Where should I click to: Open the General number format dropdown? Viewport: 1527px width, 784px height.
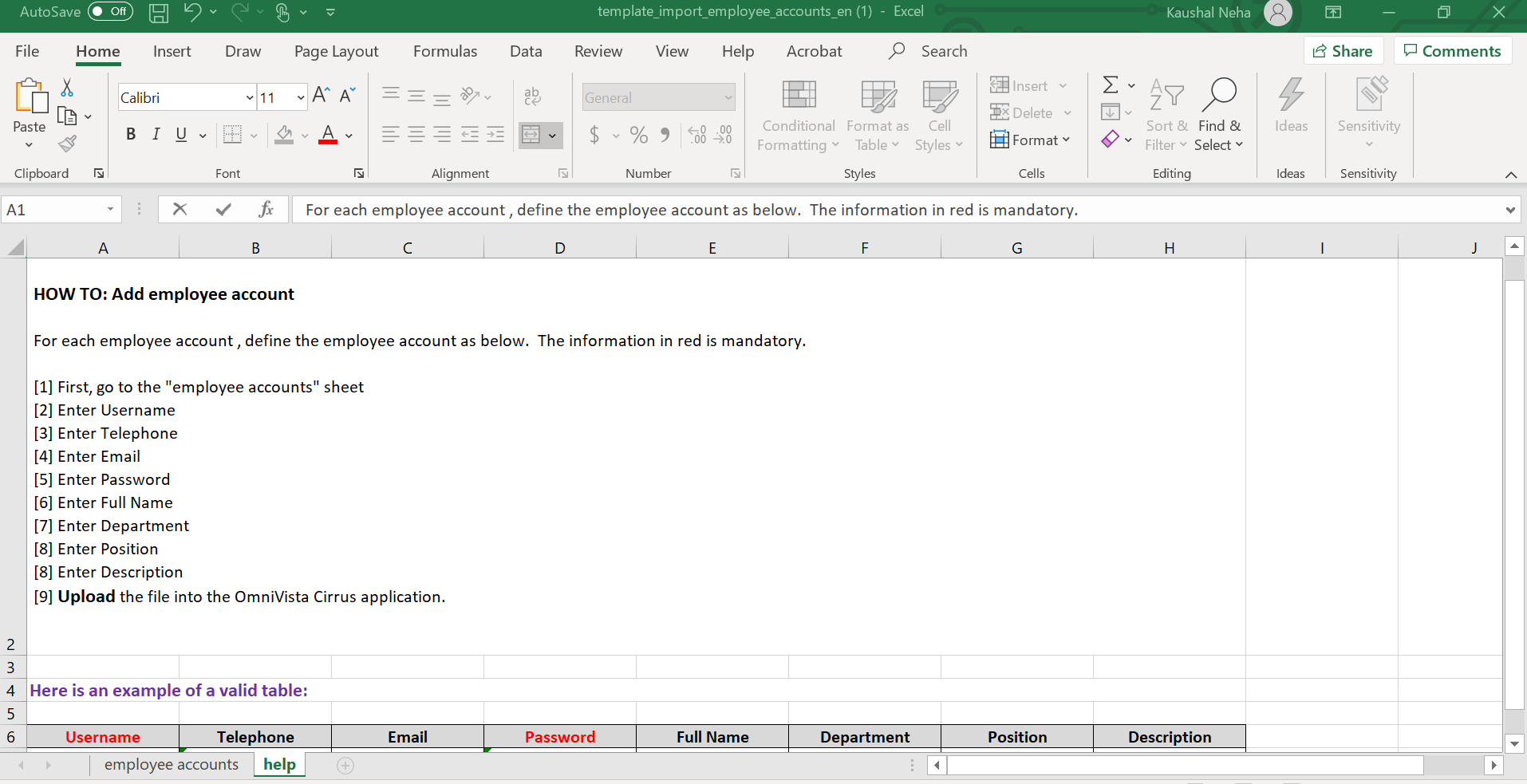728,97
